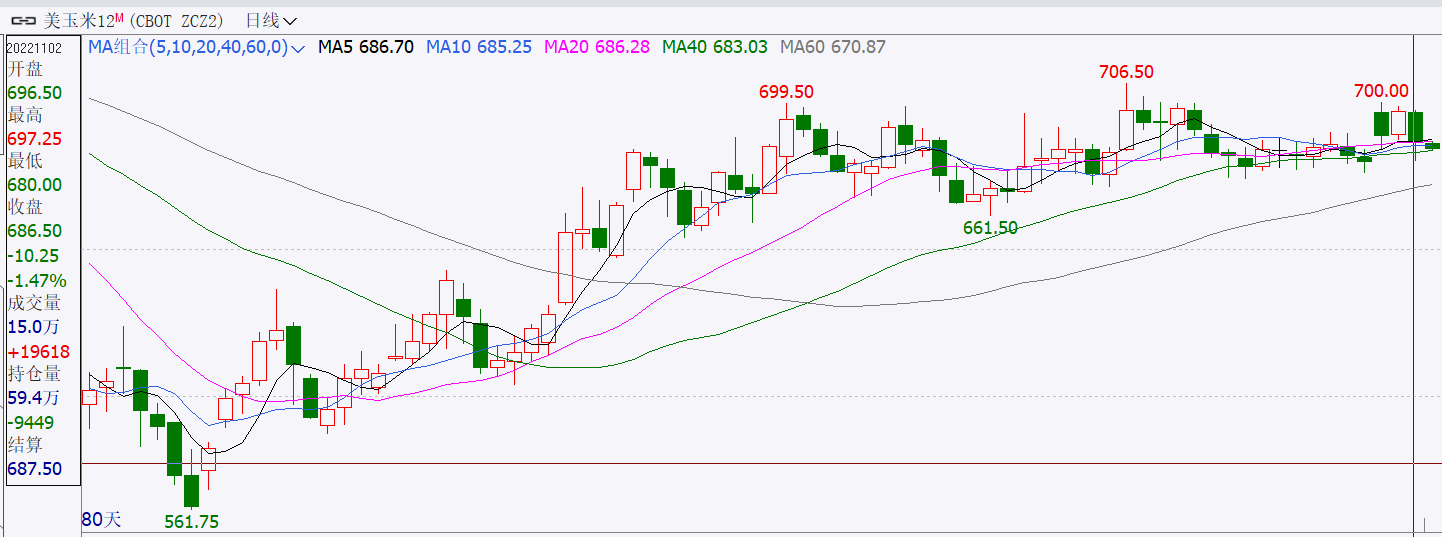Click the MA10 685.25 legend label

pyautogui.click(x=479, y=46)
